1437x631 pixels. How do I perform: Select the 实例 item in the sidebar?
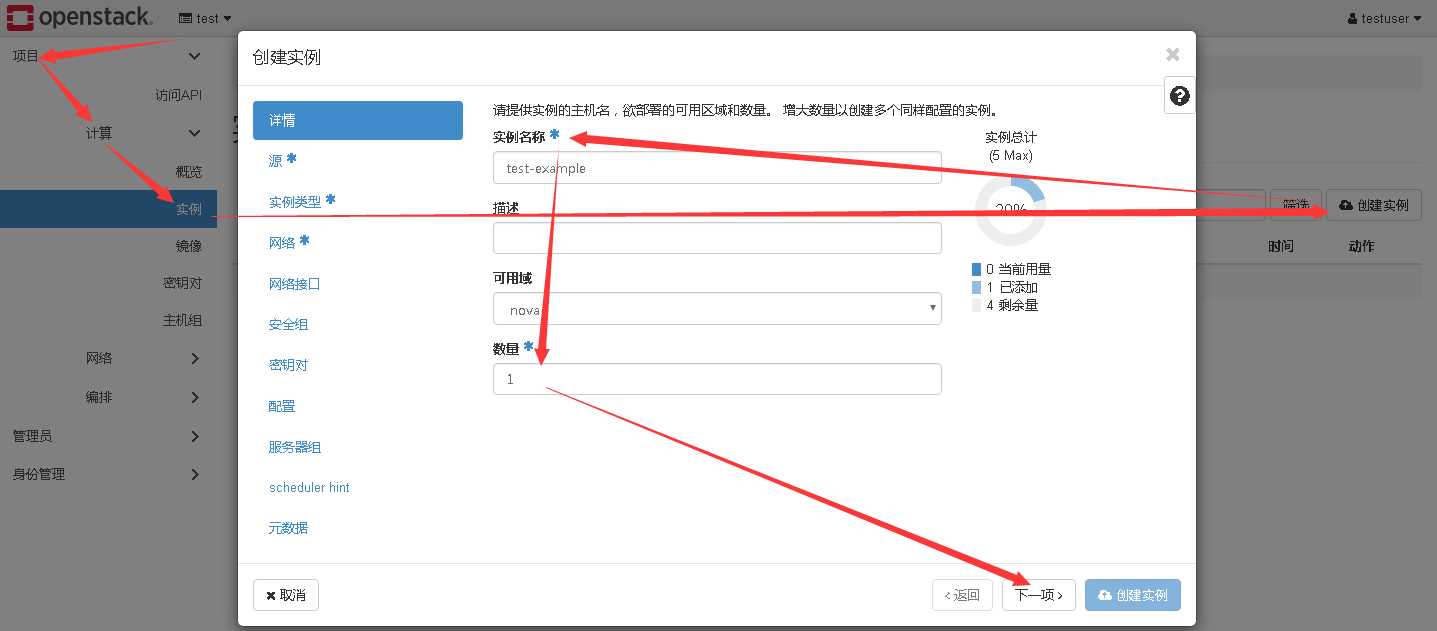[x=190, y=208]
